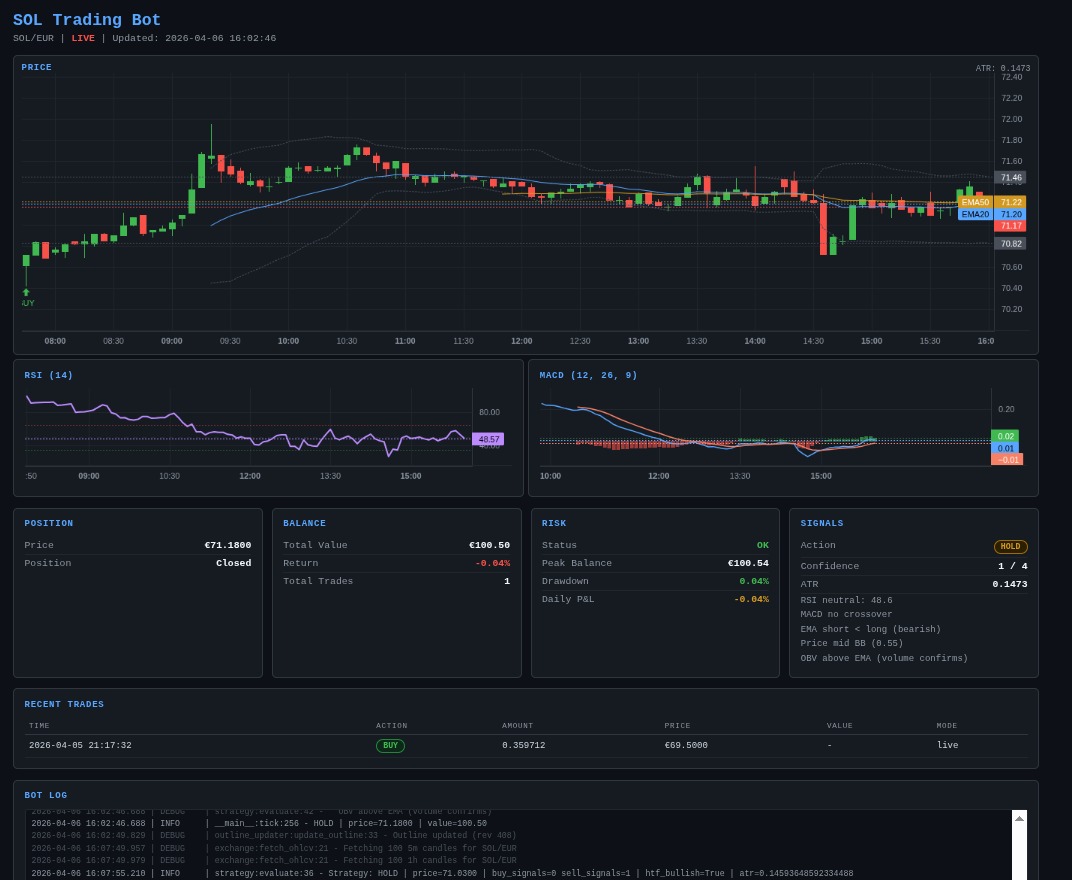Select the RSI value badge showing 48.57
The image size is (1072, 880).
489,439
